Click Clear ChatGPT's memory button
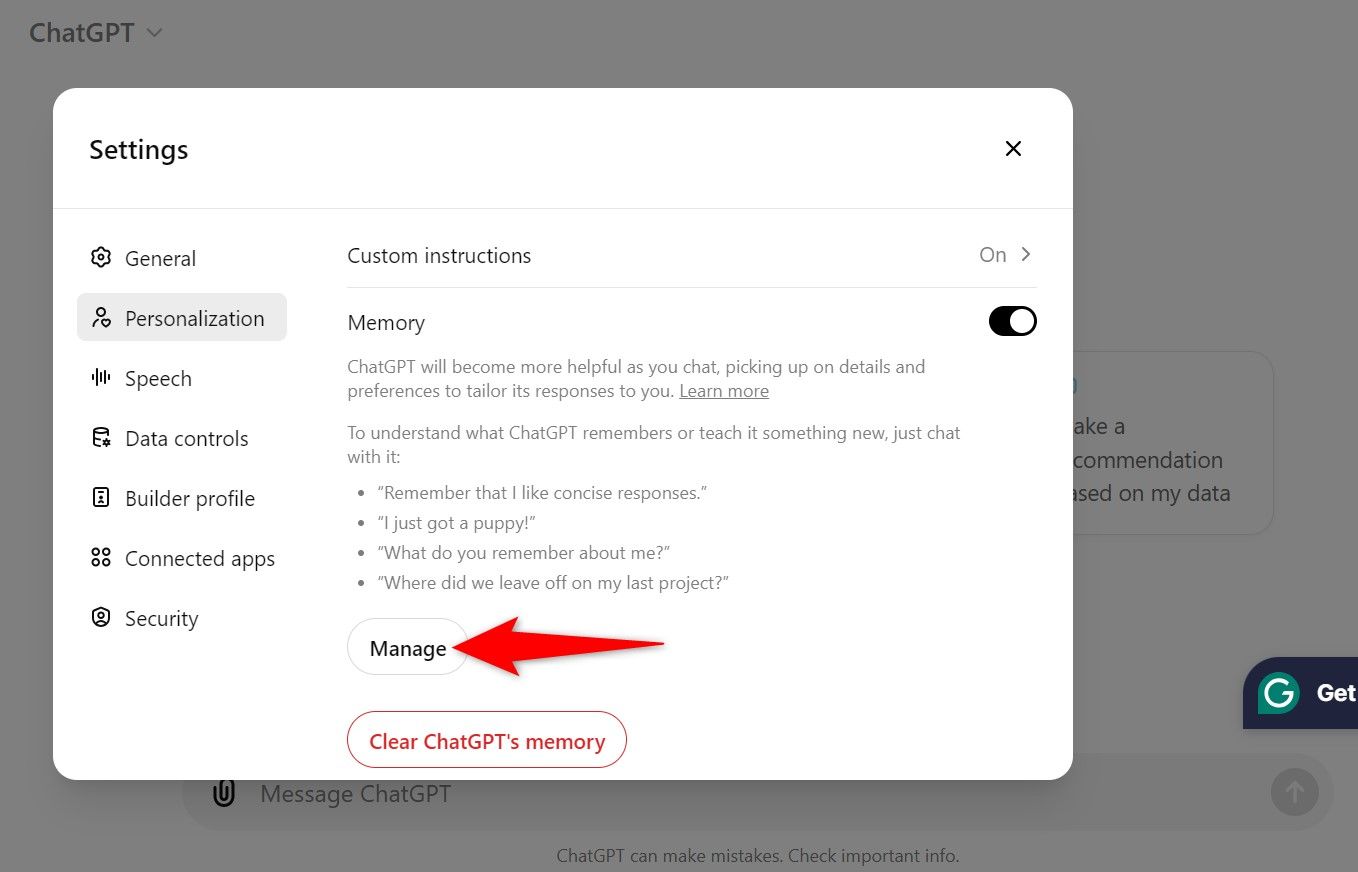 tap(487, 741)
